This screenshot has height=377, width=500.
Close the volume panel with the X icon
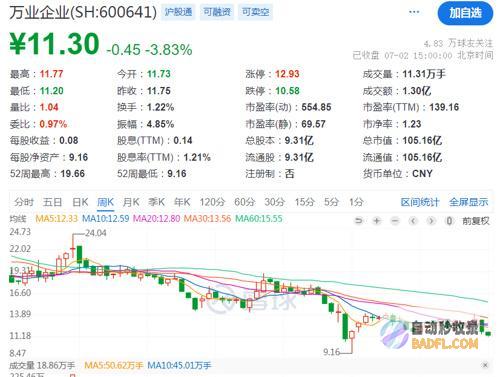[x=485, y=365]
